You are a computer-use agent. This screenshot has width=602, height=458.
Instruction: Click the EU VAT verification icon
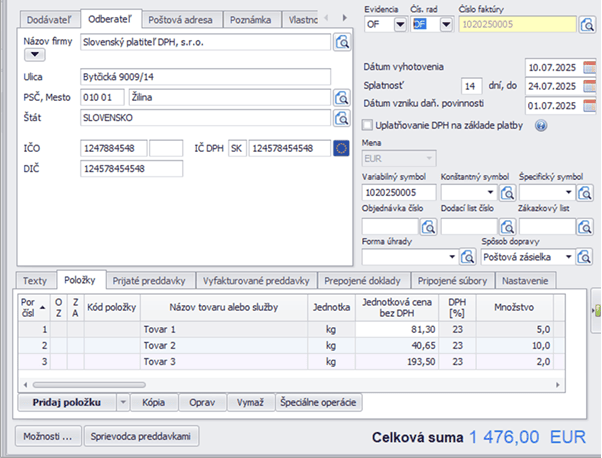click(342, 148)
